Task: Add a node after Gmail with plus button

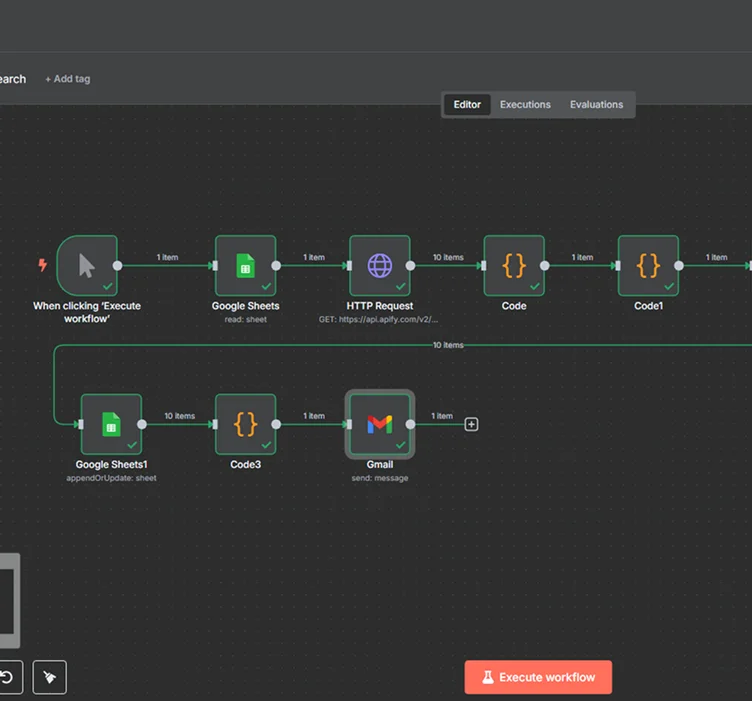Action: pos(472,424)
